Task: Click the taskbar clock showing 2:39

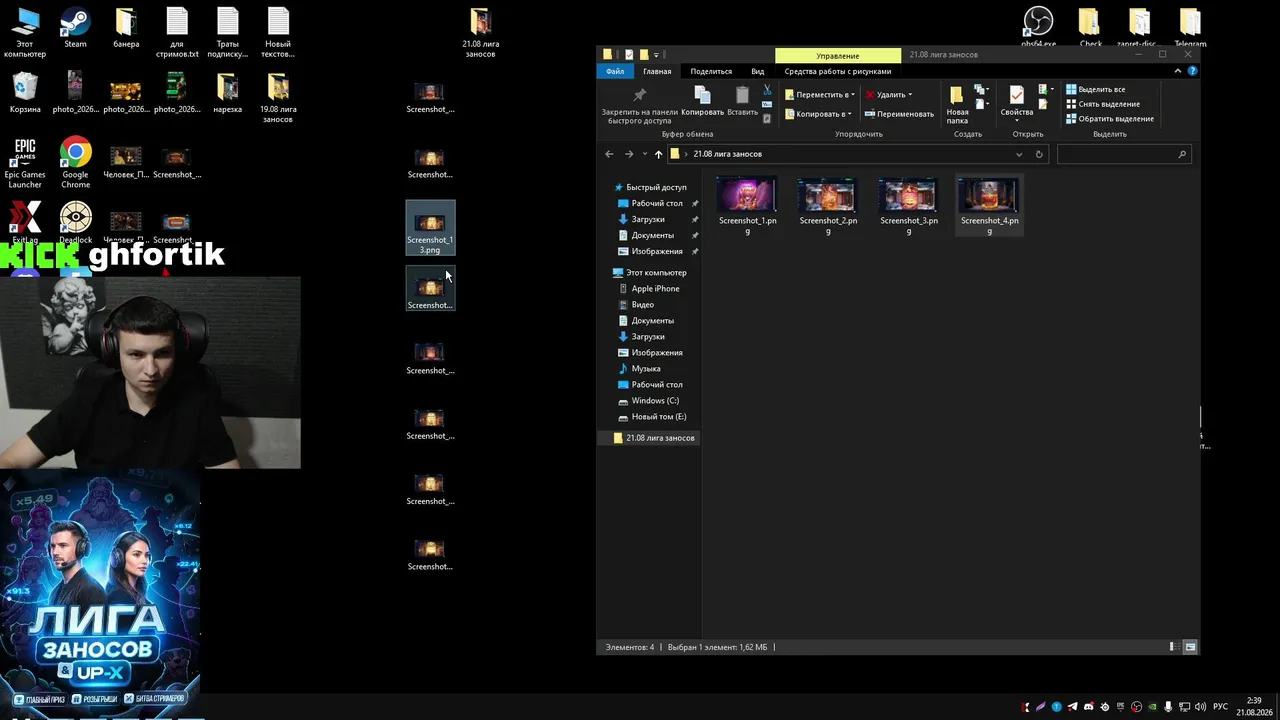Action: coord(1253,706)
